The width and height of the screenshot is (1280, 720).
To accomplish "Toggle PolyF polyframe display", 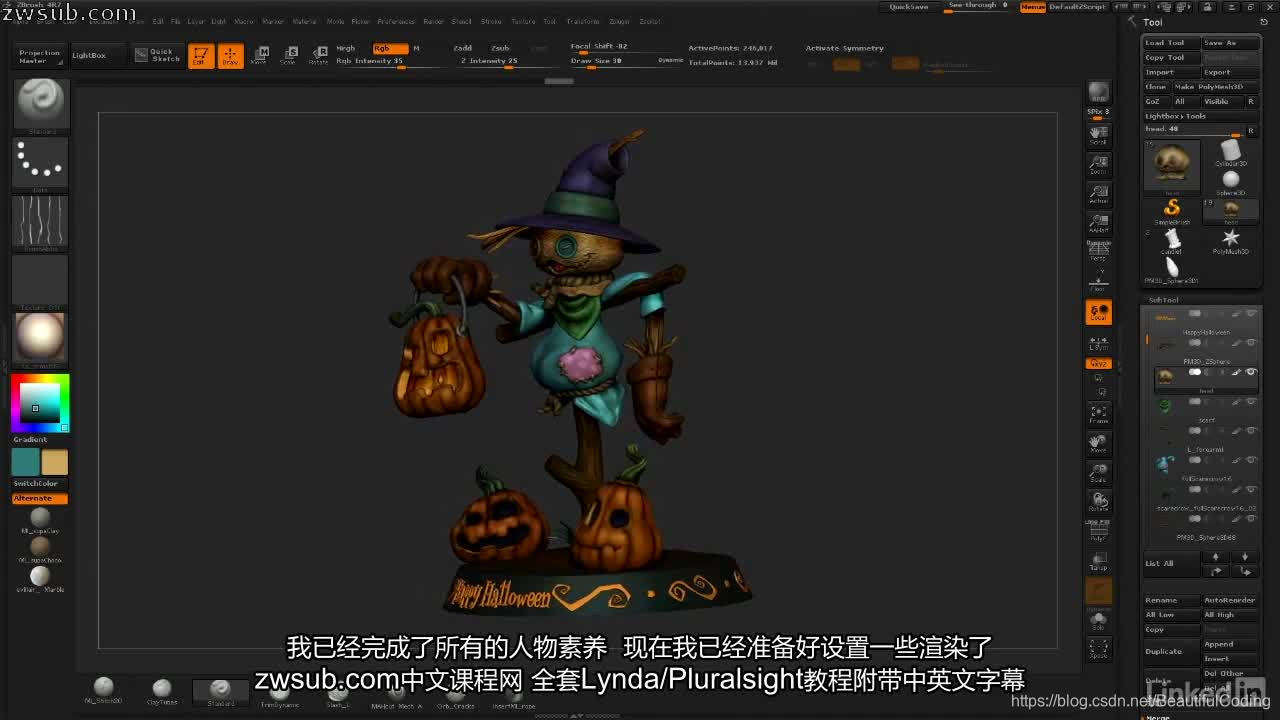I will click(x=1098, y=532).
